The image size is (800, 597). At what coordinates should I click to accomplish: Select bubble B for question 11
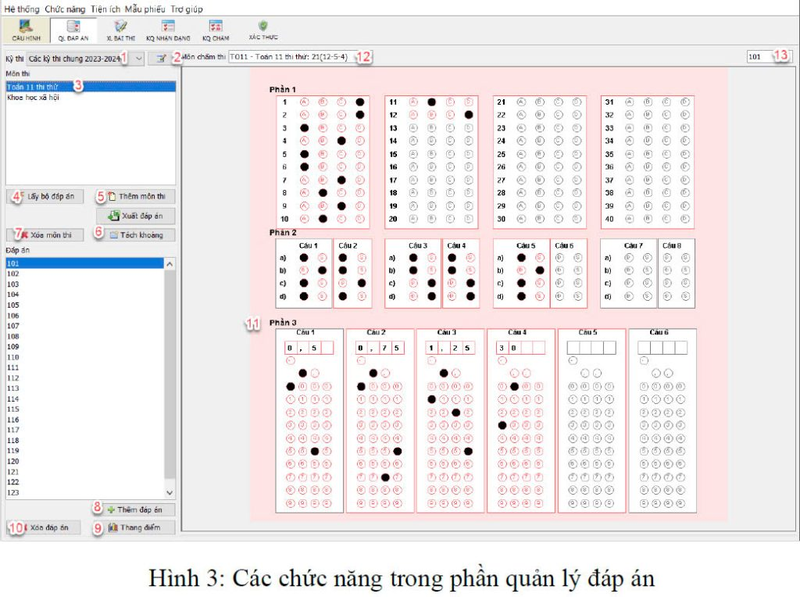432,102
